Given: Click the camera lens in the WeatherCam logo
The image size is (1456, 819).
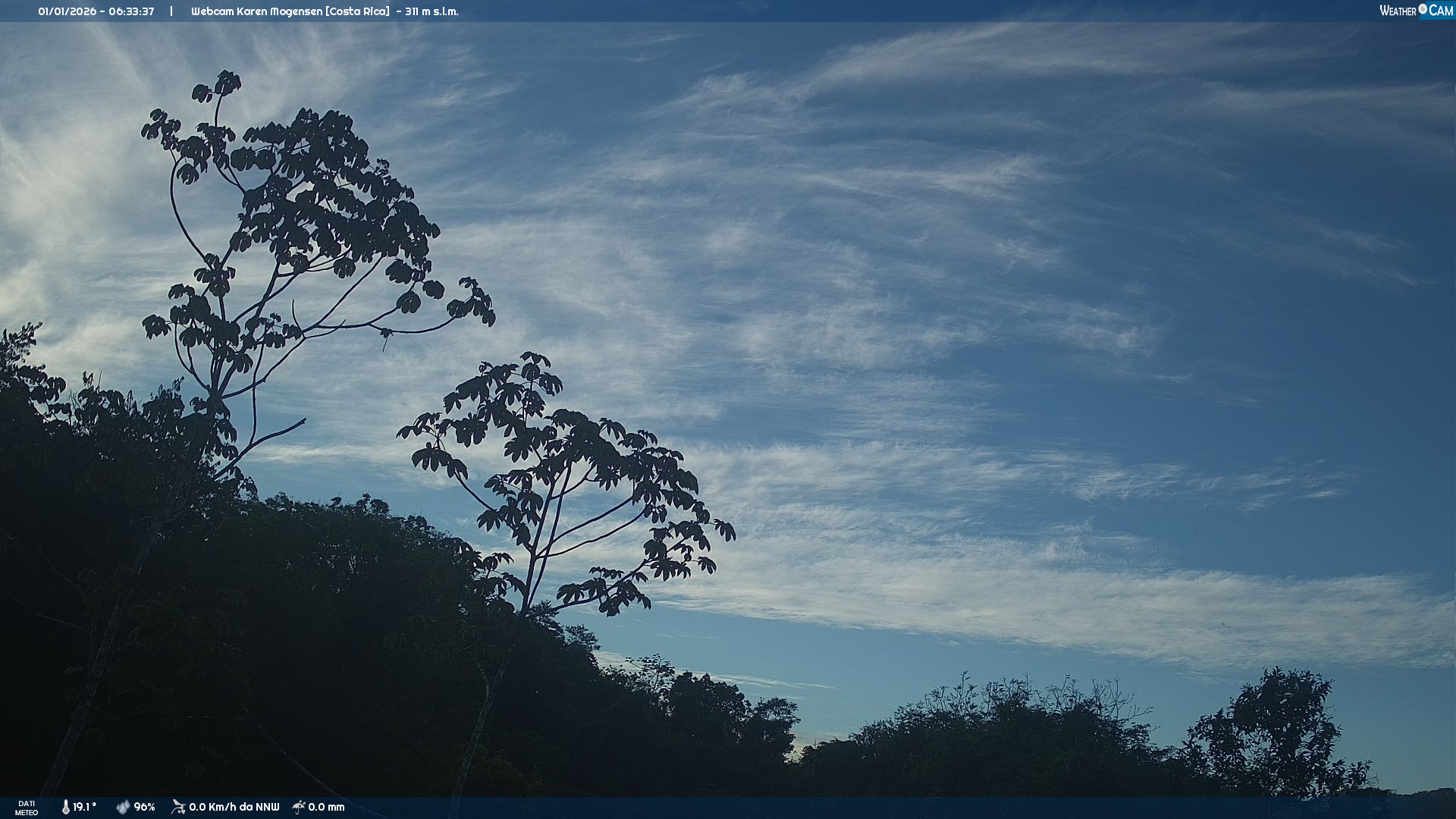Looking at the screenshot, I should click(1423, 9).
